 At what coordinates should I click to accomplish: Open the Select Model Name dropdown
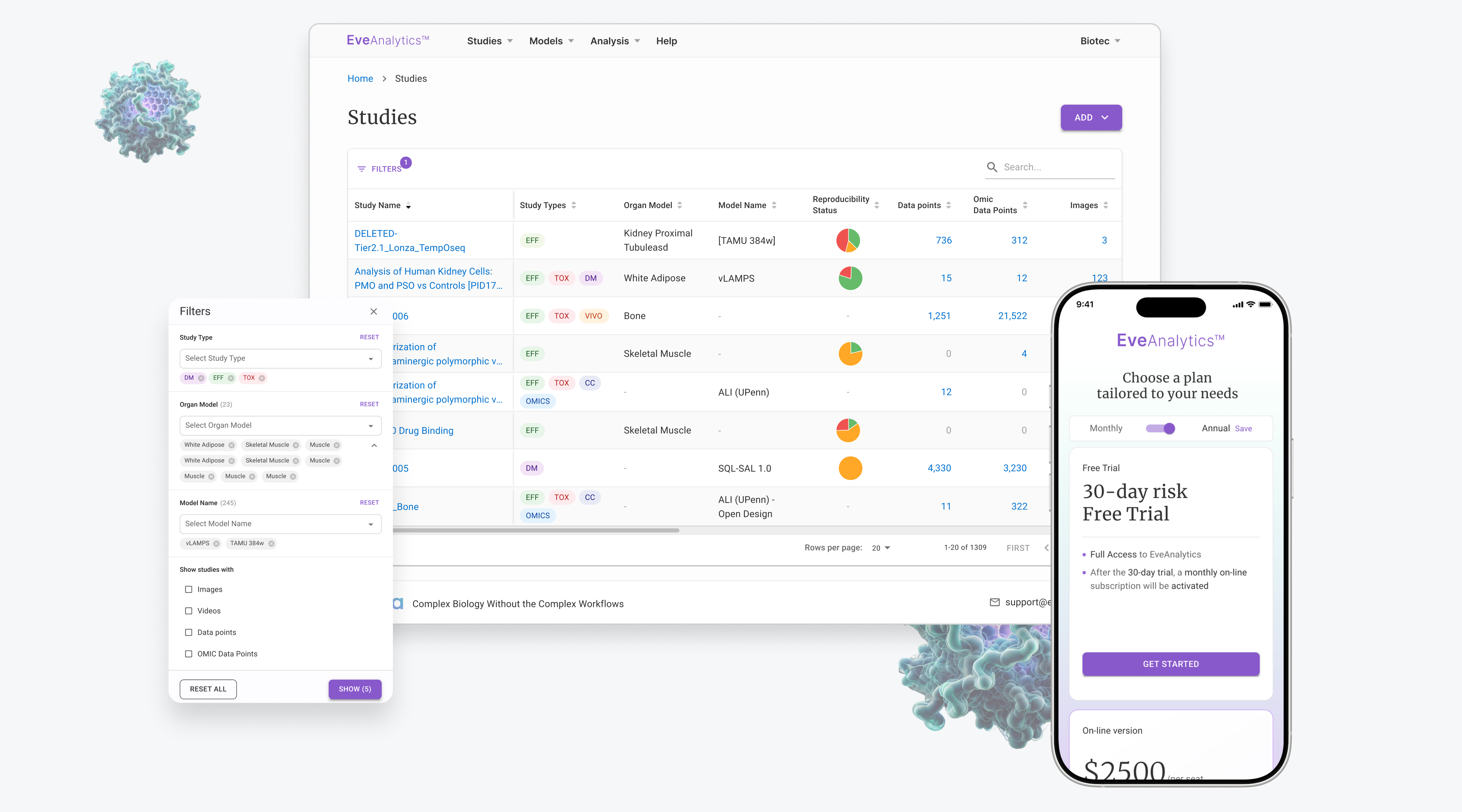[x=280, y=524]
